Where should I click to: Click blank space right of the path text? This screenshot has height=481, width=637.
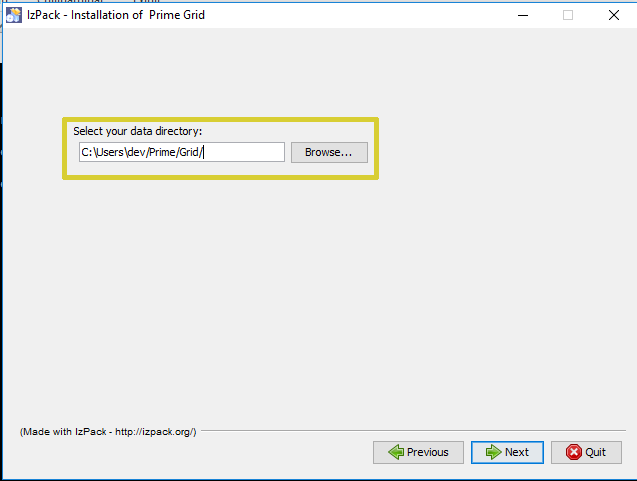[x=244, y=152]
